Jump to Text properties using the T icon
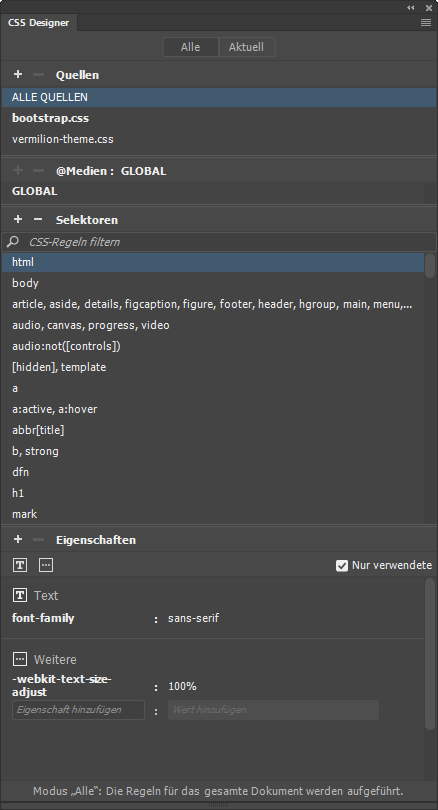438x810 pixels. (x=20, y=565)
